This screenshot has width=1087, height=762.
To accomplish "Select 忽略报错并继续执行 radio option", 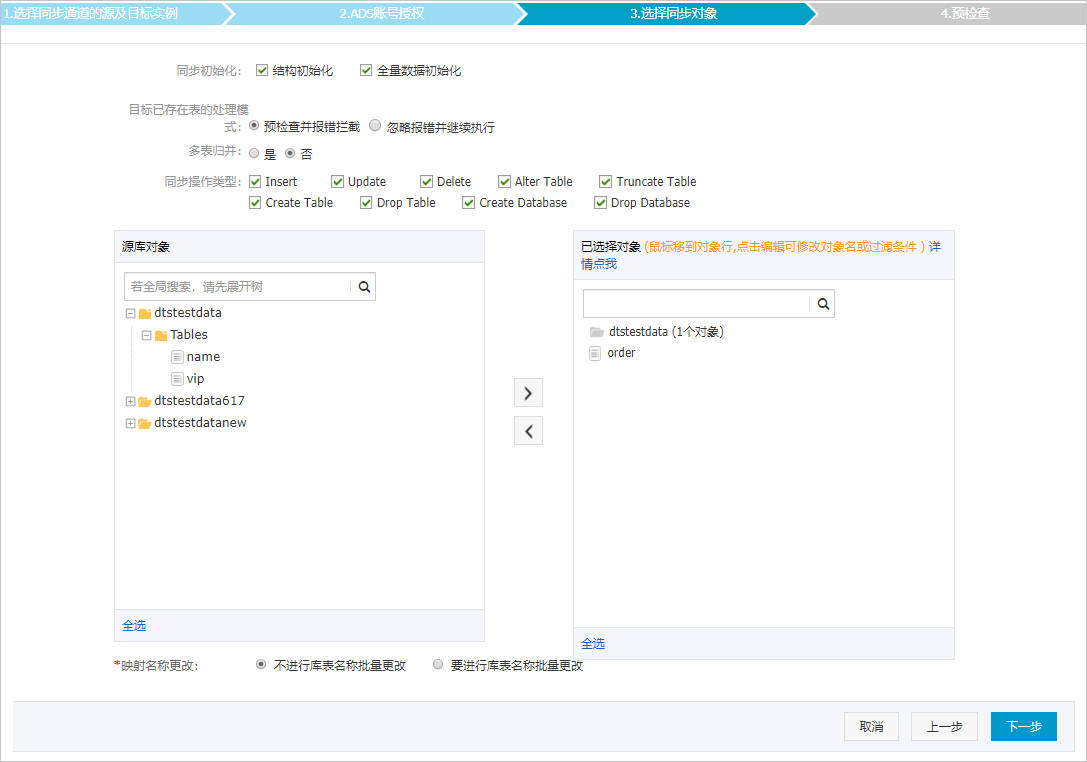I will [375, 125].
